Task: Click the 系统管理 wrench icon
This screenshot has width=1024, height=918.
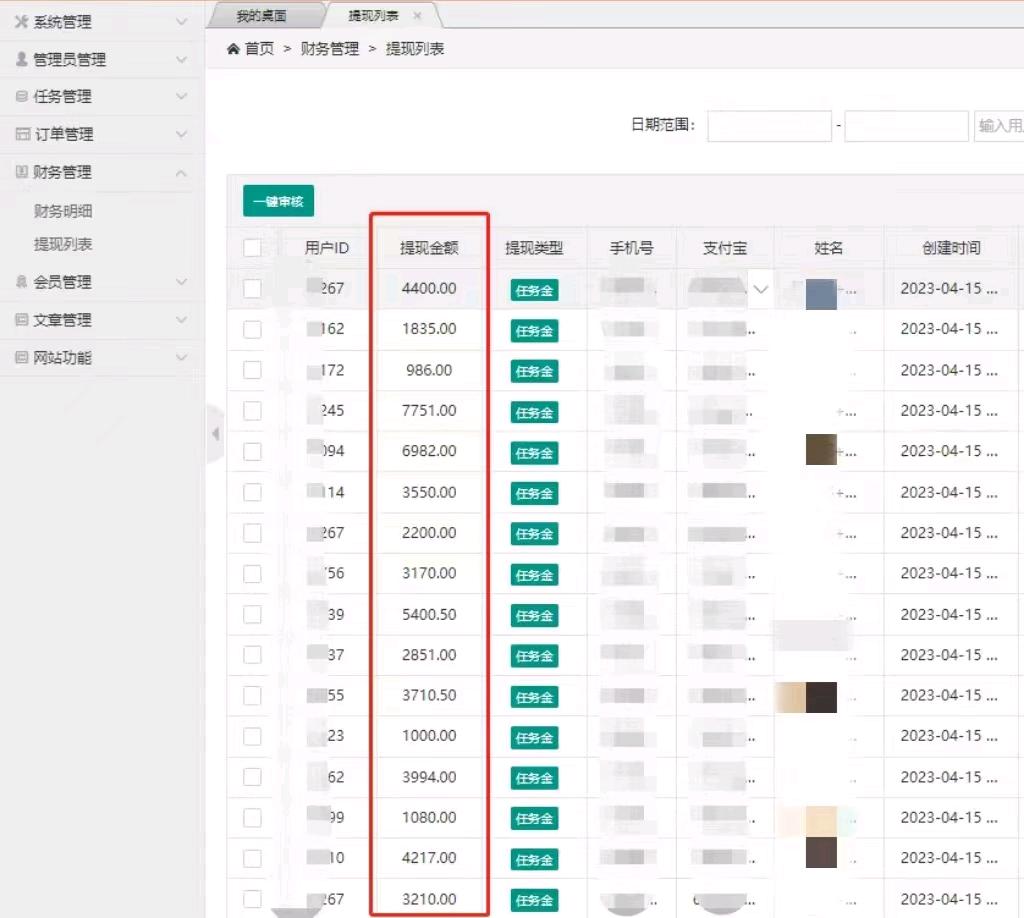Action: pyautogui.click(x=21, y=22)
